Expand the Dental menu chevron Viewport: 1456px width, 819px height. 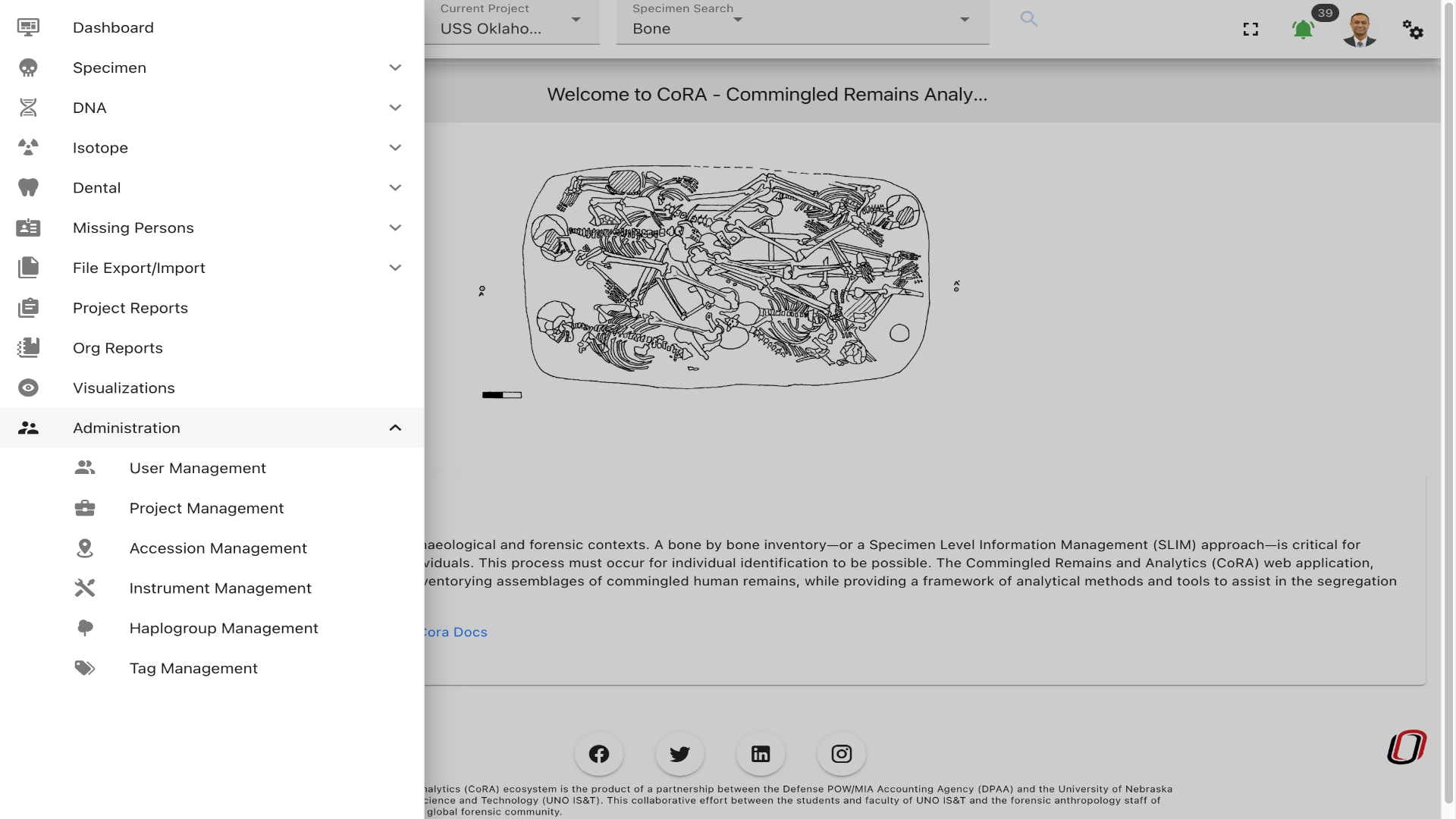tap(395, 188)
